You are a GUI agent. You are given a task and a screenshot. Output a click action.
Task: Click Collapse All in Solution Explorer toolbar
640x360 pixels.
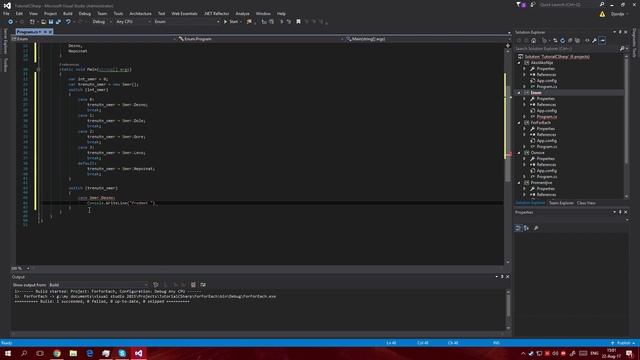pos(570,41)
